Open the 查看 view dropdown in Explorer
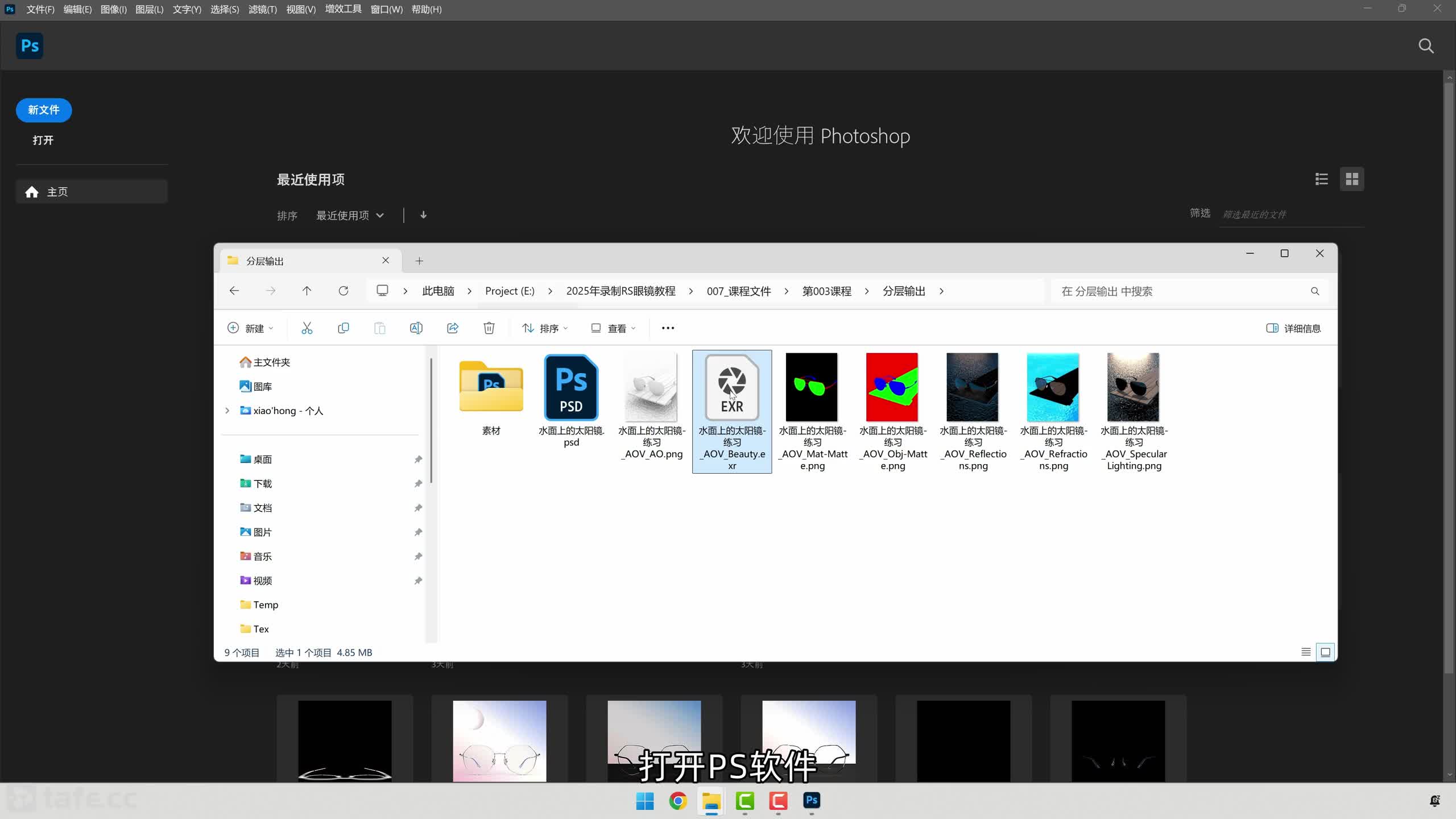Screen dimensions: 1456x819 pyautogui.click(x=613, y=328)
